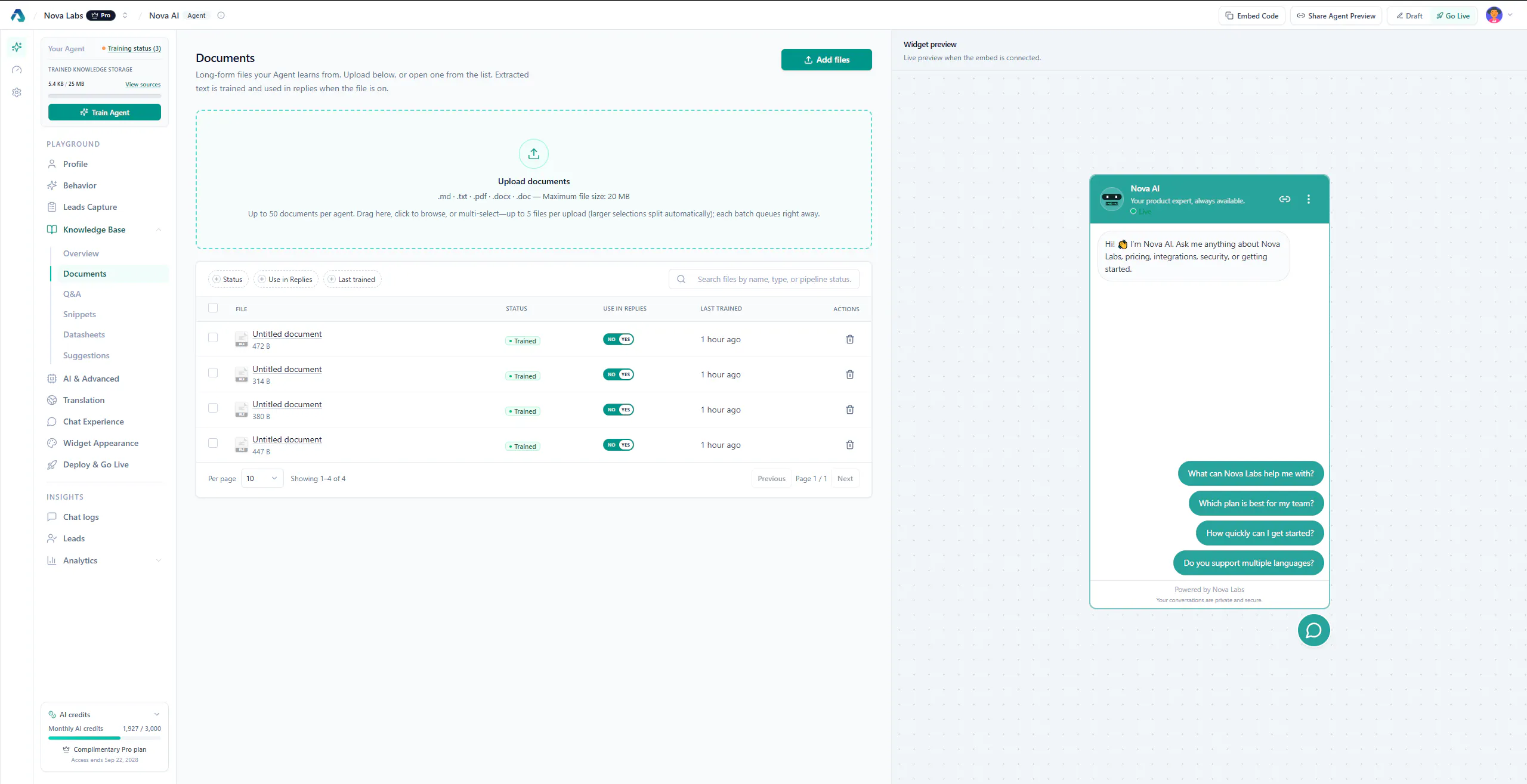Click the Train Agent button
The height and width of the screenshot is (784, 1527).
pos(104,112)
